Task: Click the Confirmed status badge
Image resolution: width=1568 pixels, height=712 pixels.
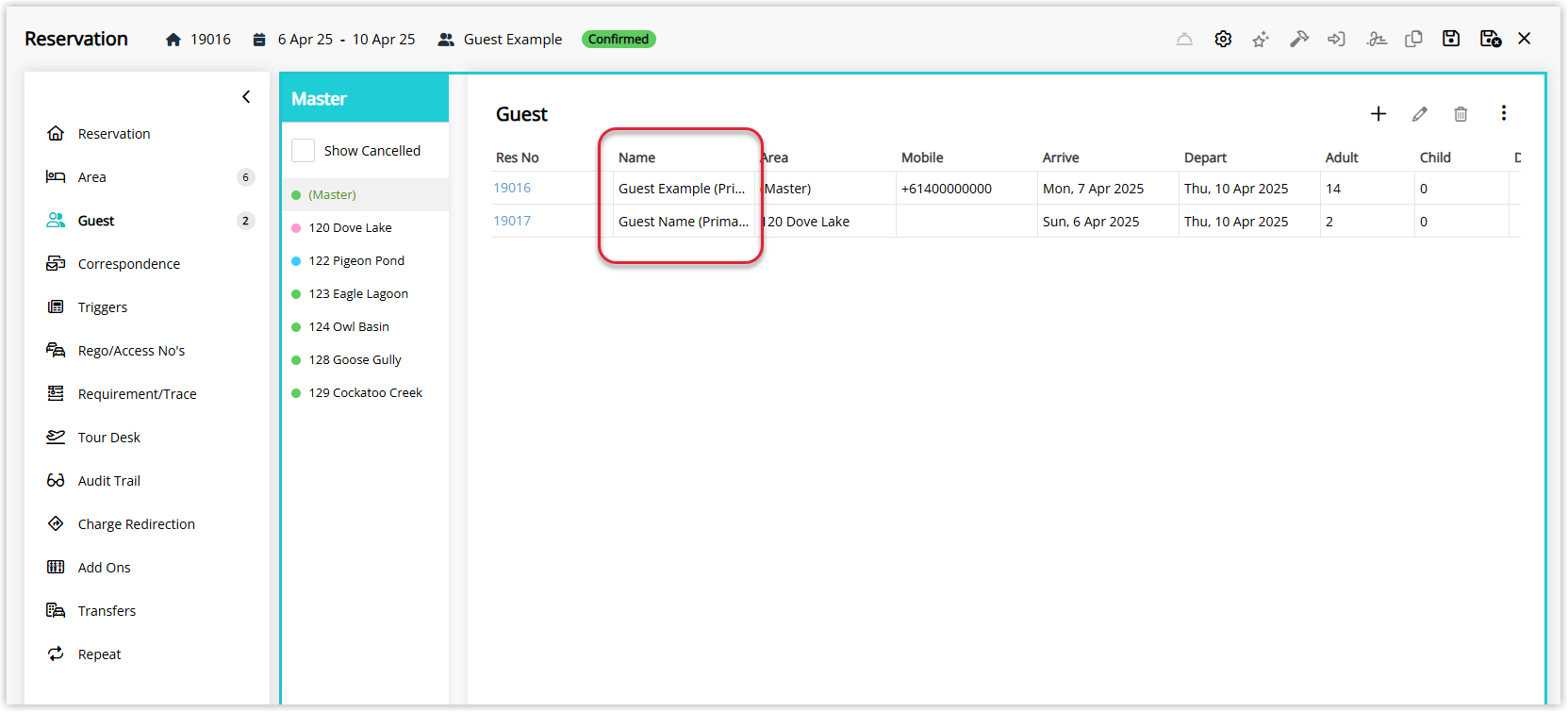Action: coord(619,39)
